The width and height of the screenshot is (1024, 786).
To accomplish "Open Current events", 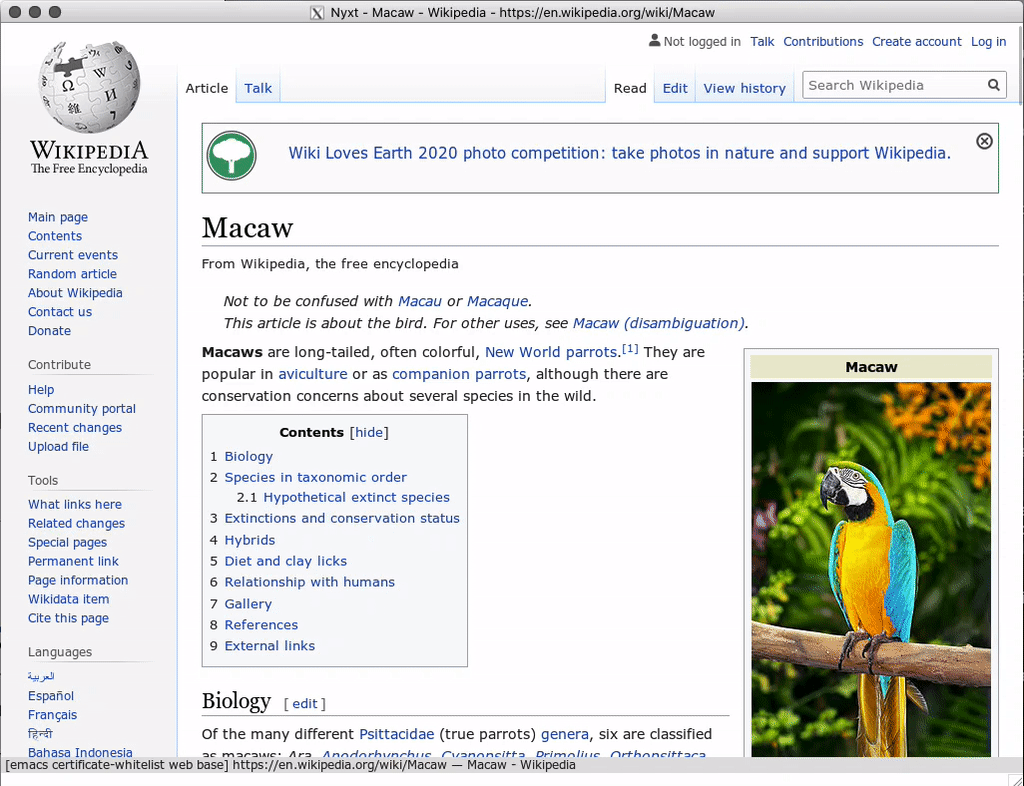I will [73, 255].
